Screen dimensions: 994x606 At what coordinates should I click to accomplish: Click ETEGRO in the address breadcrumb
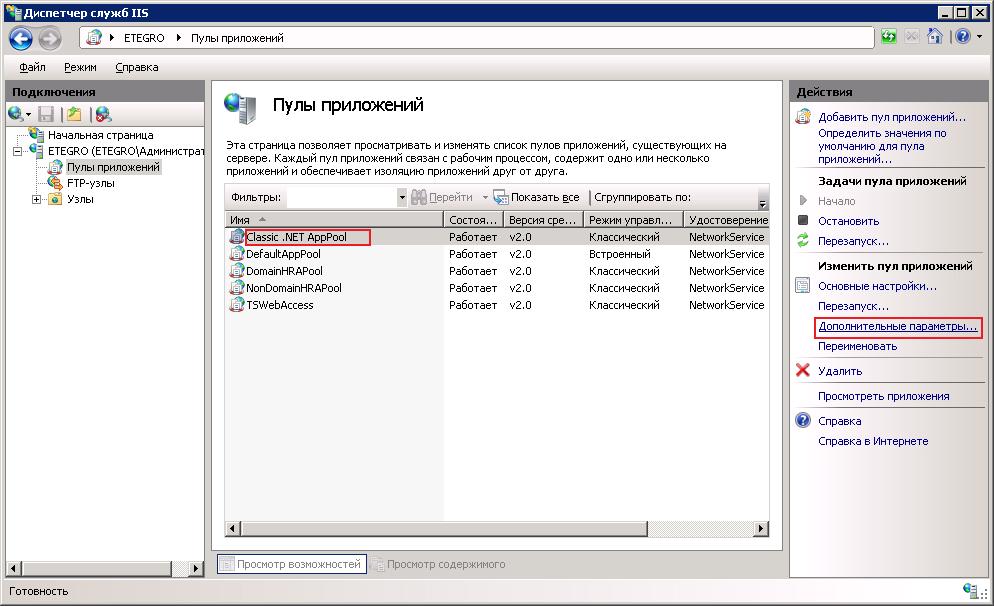(x=144, y=38)
